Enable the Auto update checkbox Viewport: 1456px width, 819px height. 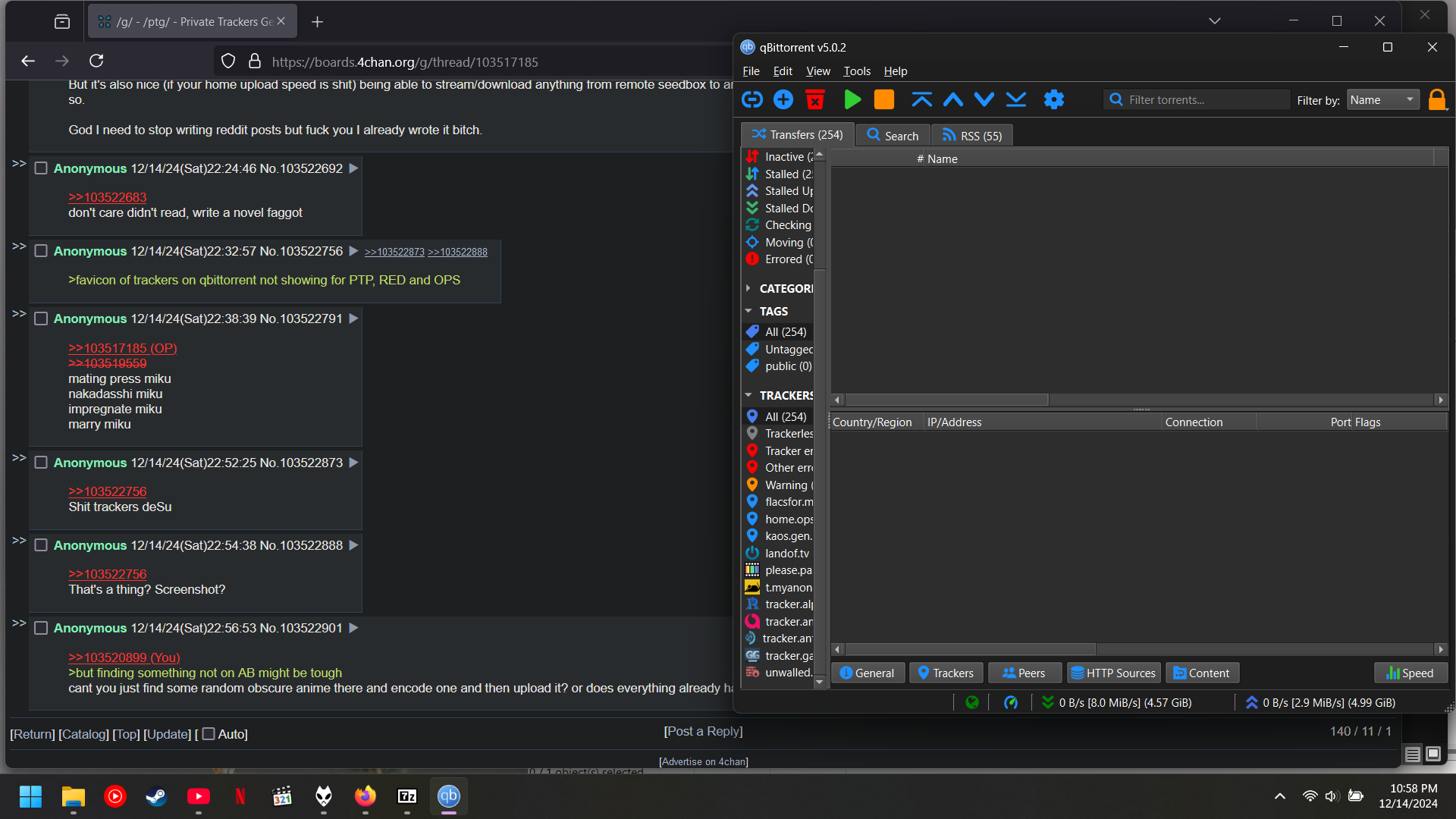[x=209, y=734]
